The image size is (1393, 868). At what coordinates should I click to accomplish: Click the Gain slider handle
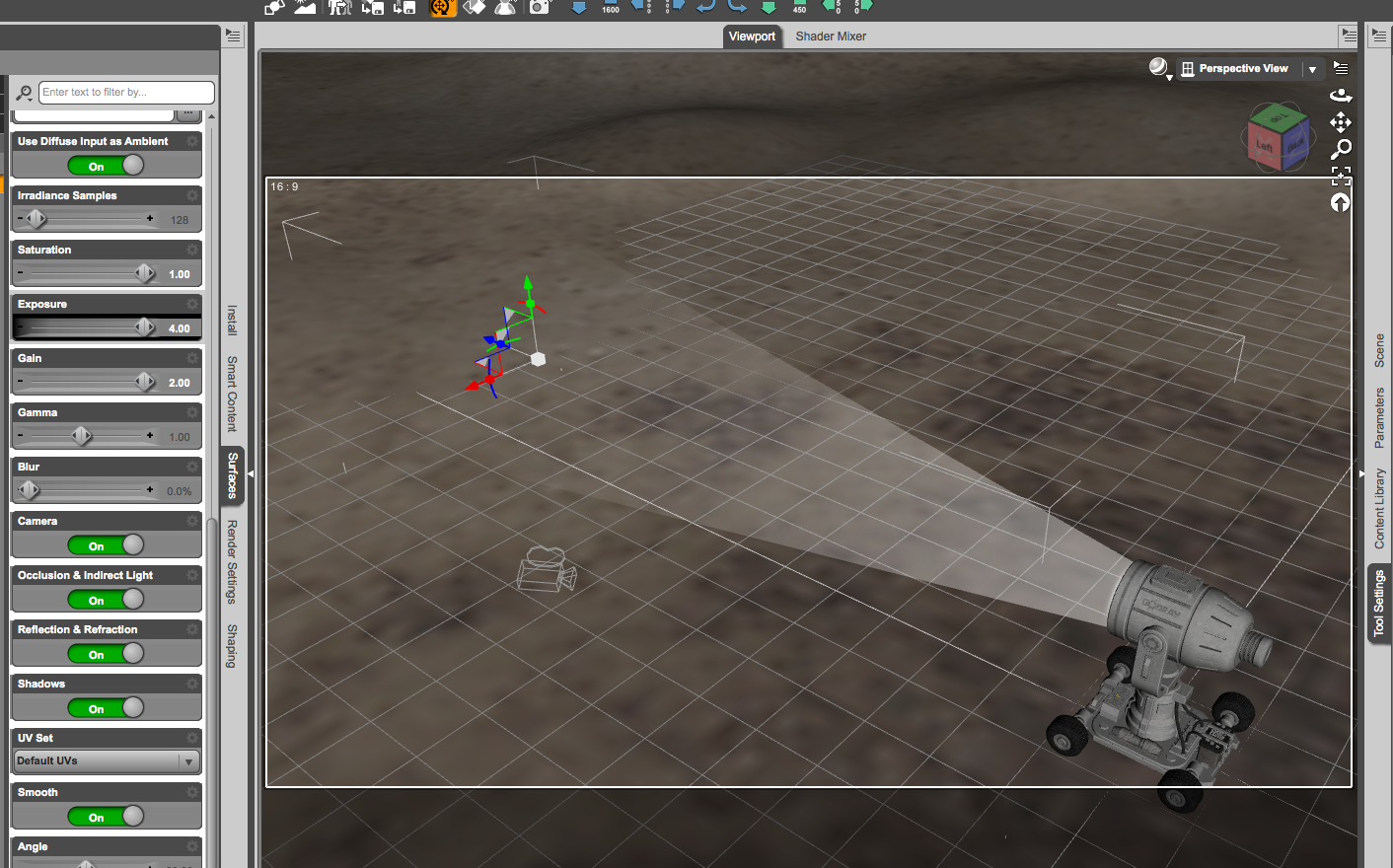pyautogui.click(x=145, y=381)
